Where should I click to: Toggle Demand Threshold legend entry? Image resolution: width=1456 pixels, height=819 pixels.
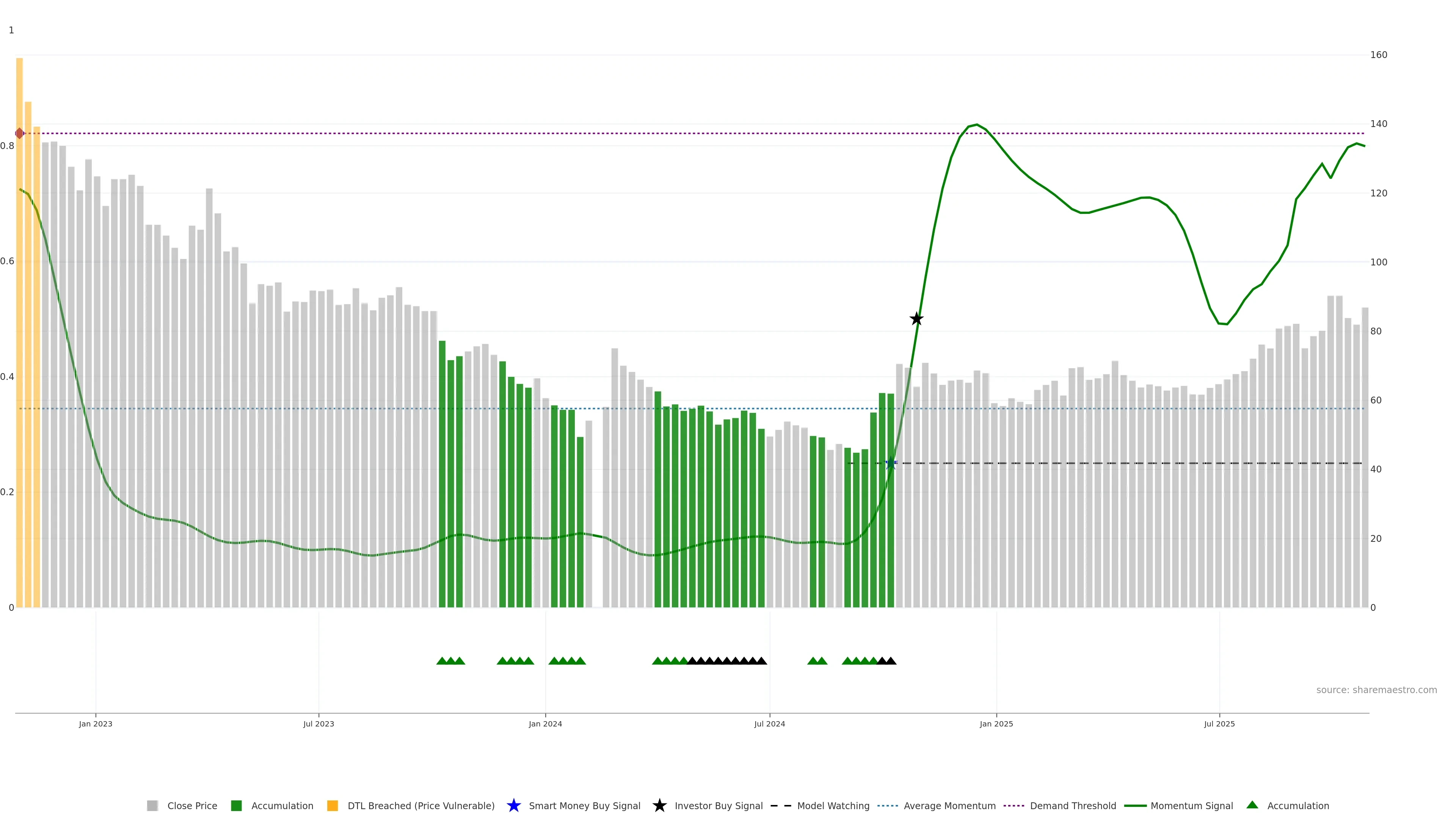[x=1072, y=806]
